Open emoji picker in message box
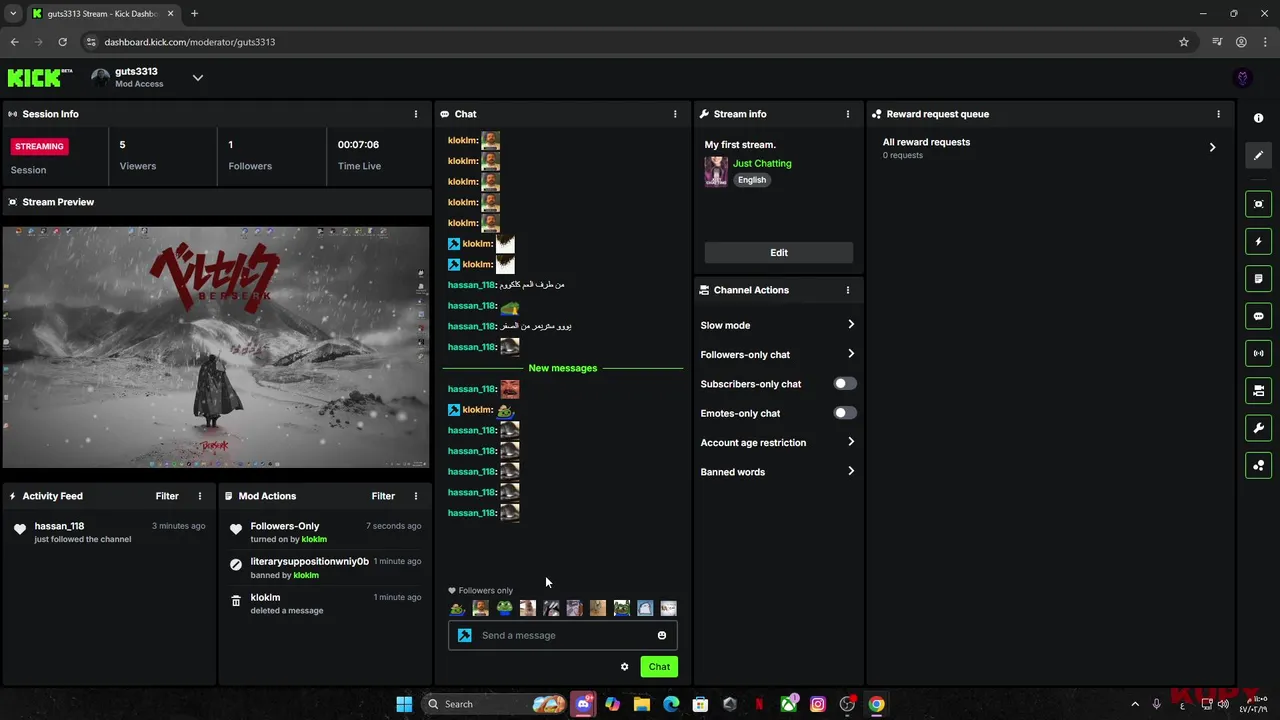The height and width of the screenshot is (720, 1280). coord(661,635)
